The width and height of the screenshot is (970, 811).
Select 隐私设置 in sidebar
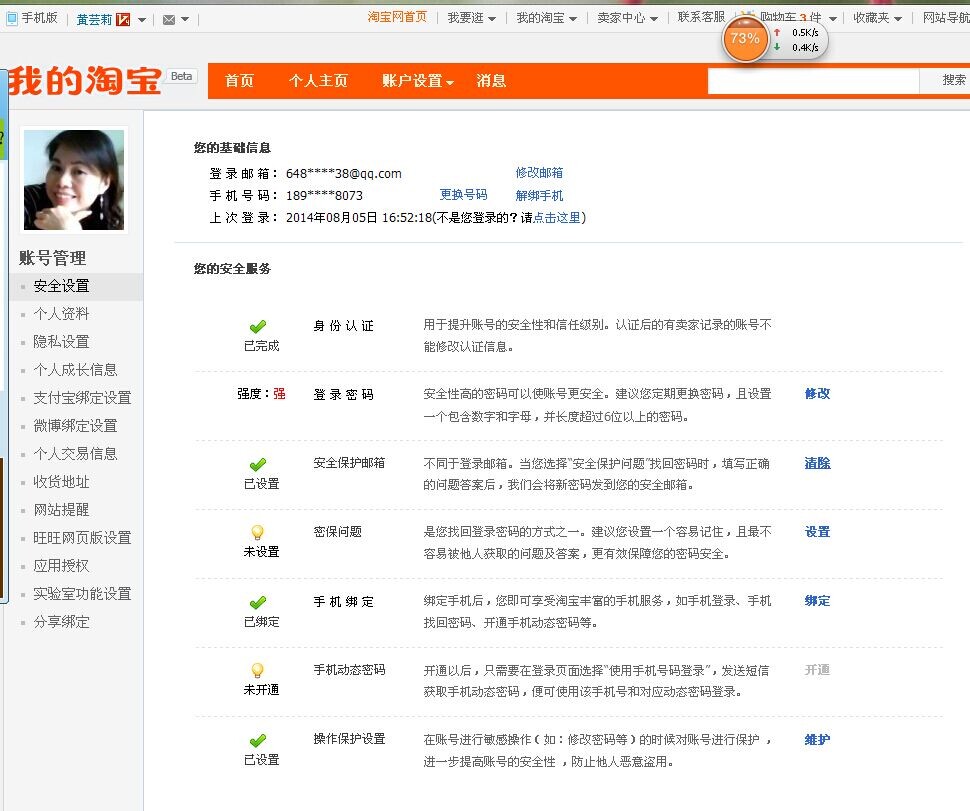pos(61,341)
